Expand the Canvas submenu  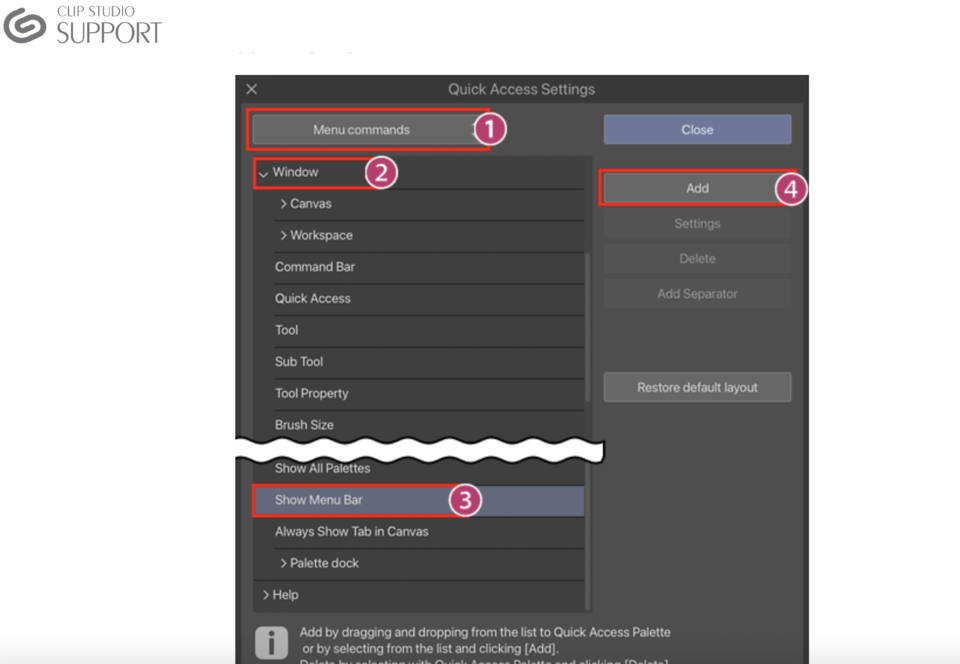(x=283, y=204)
